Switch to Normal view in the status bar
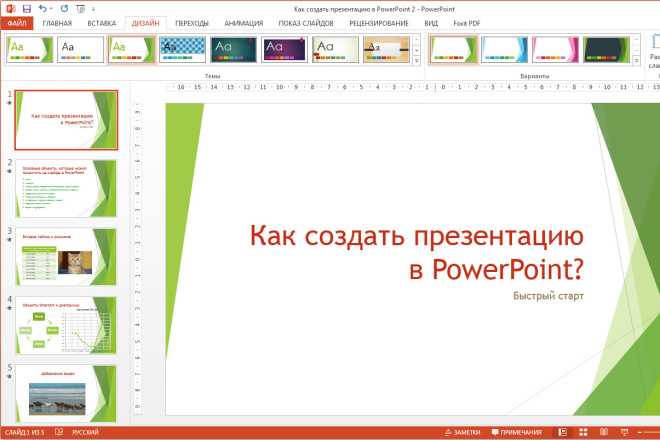660x440 pixels. (x=562, y=432)
